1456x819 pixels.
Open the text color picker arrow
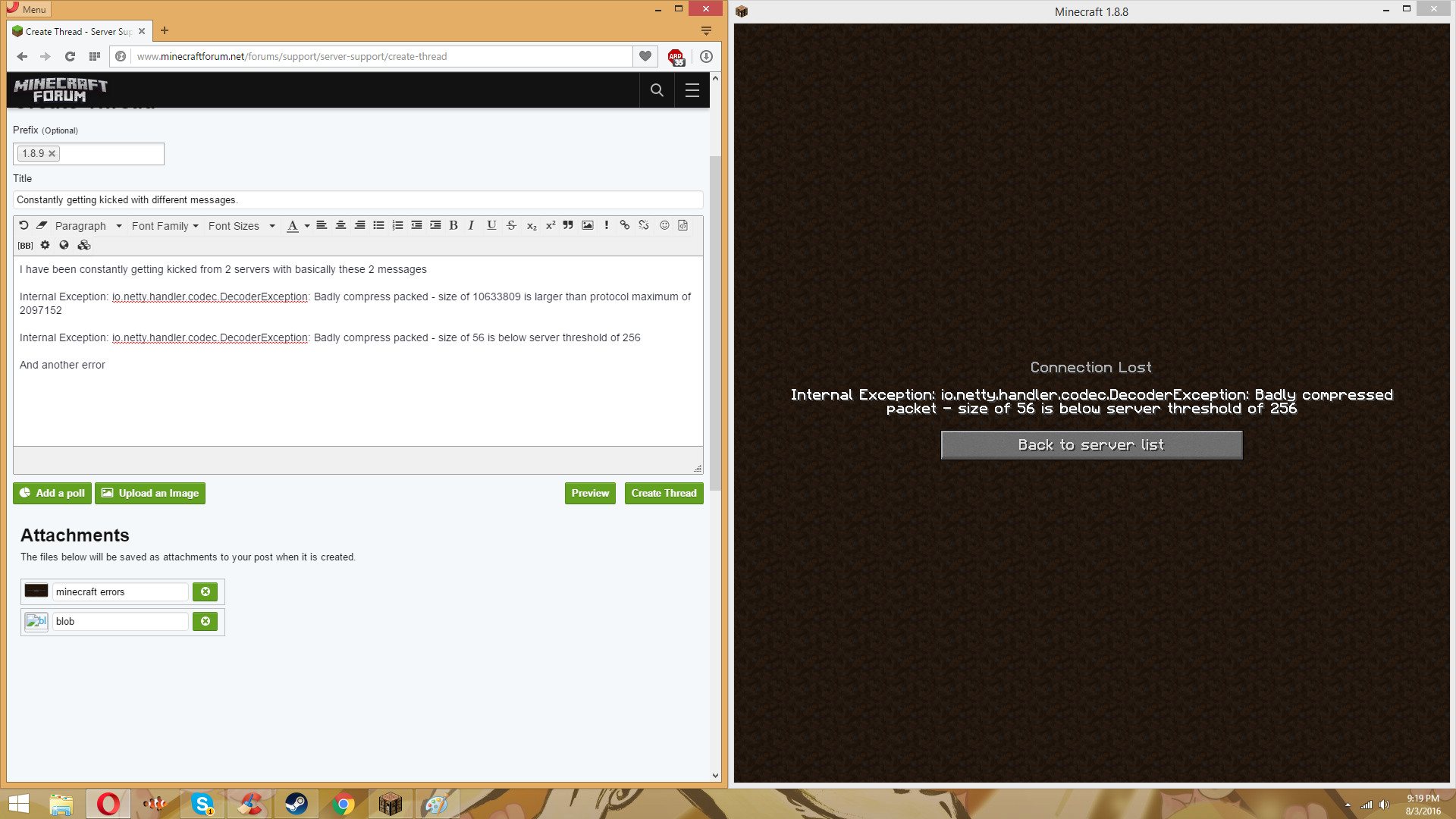(x=307, y=226)
